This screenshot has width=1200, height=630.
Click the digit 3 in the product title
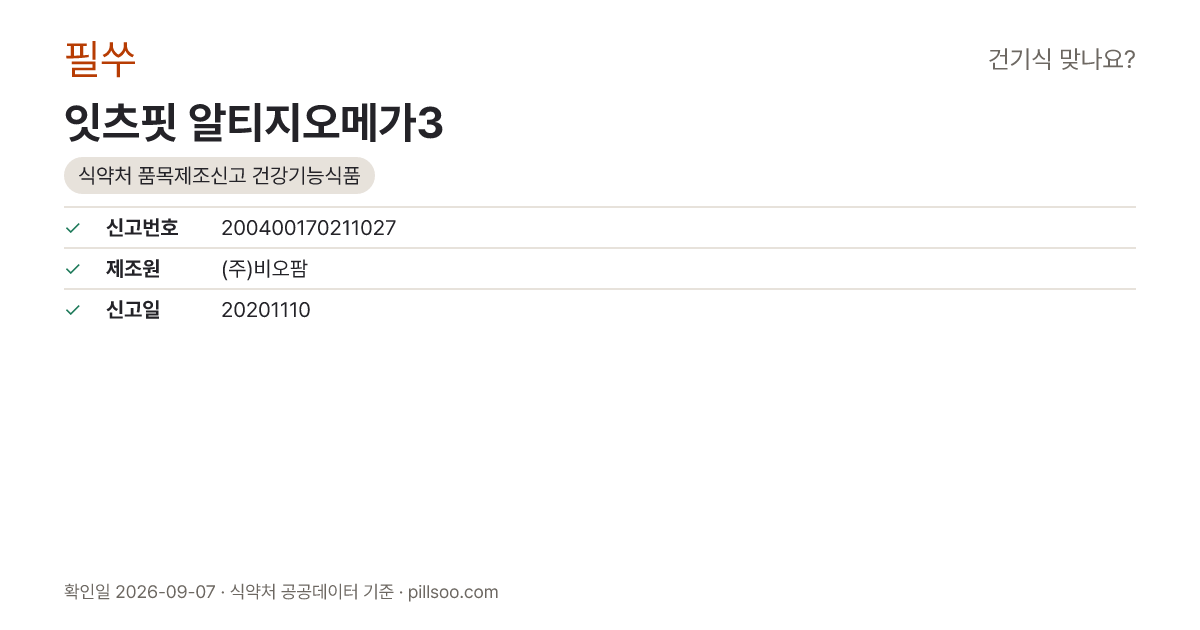[x=430, y=125]
